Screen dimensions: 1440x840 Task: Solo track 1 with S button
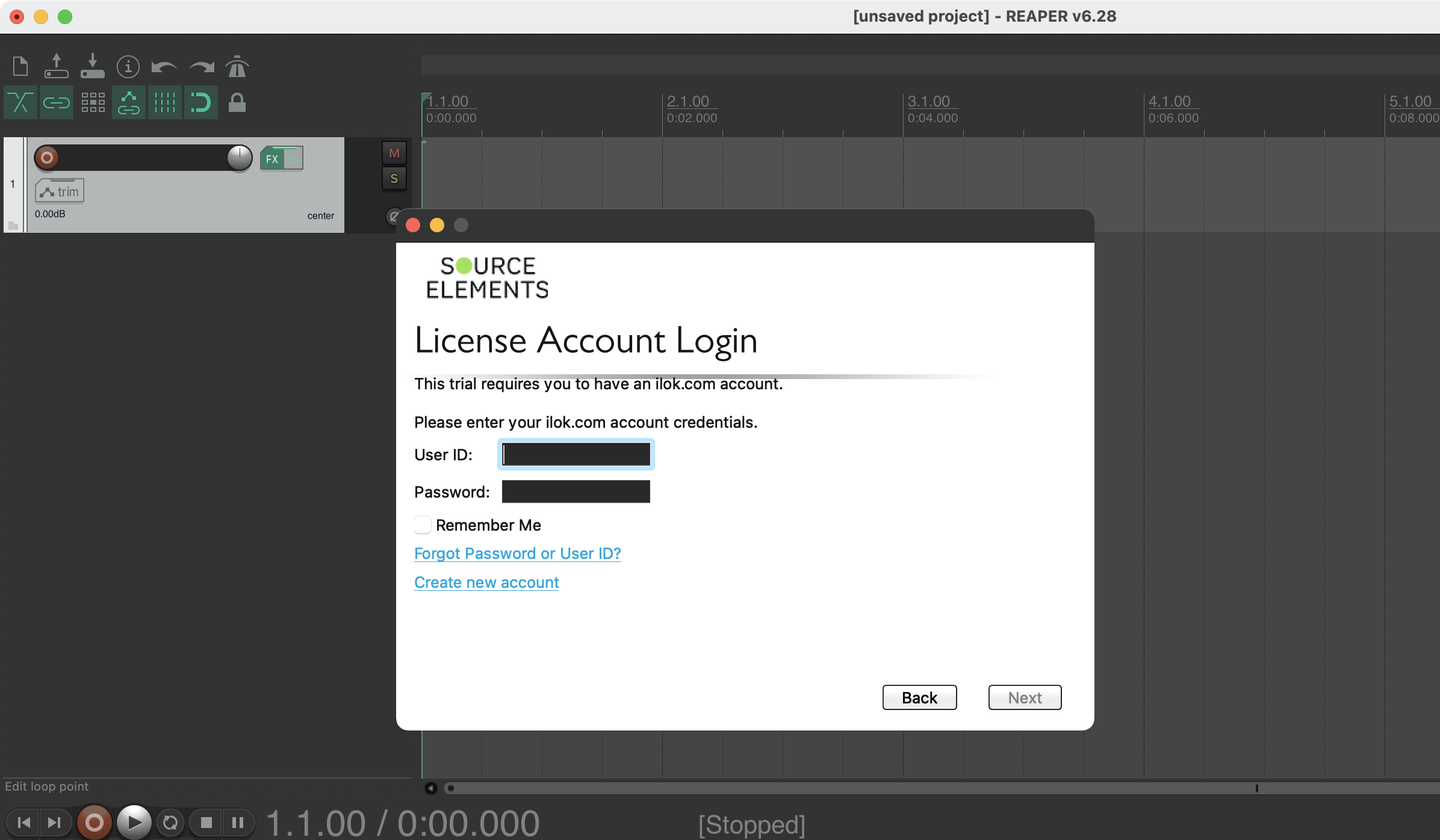click(x=394, y=179)
